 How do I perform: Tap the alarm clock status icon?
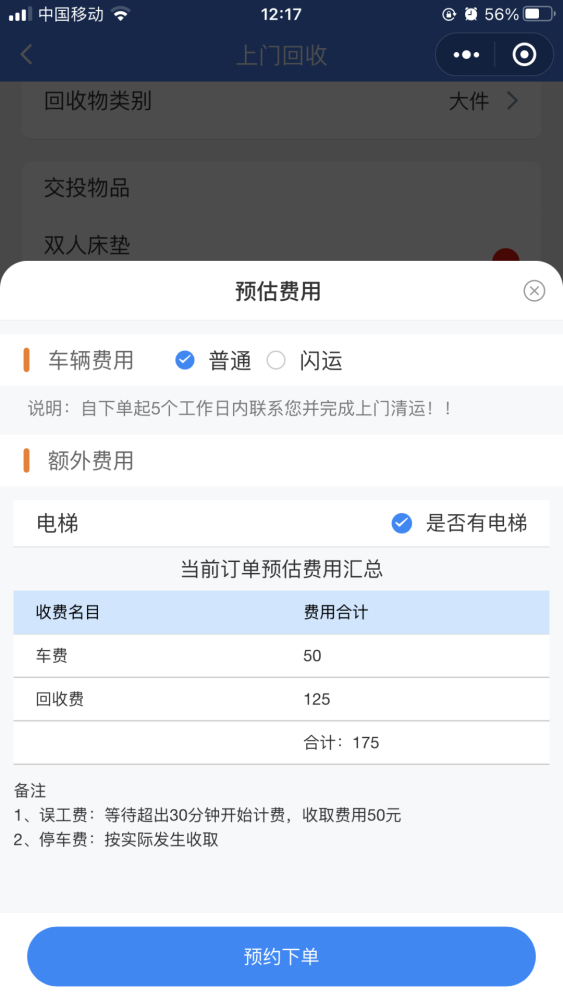pyautogui.click(x=471, y=14)
